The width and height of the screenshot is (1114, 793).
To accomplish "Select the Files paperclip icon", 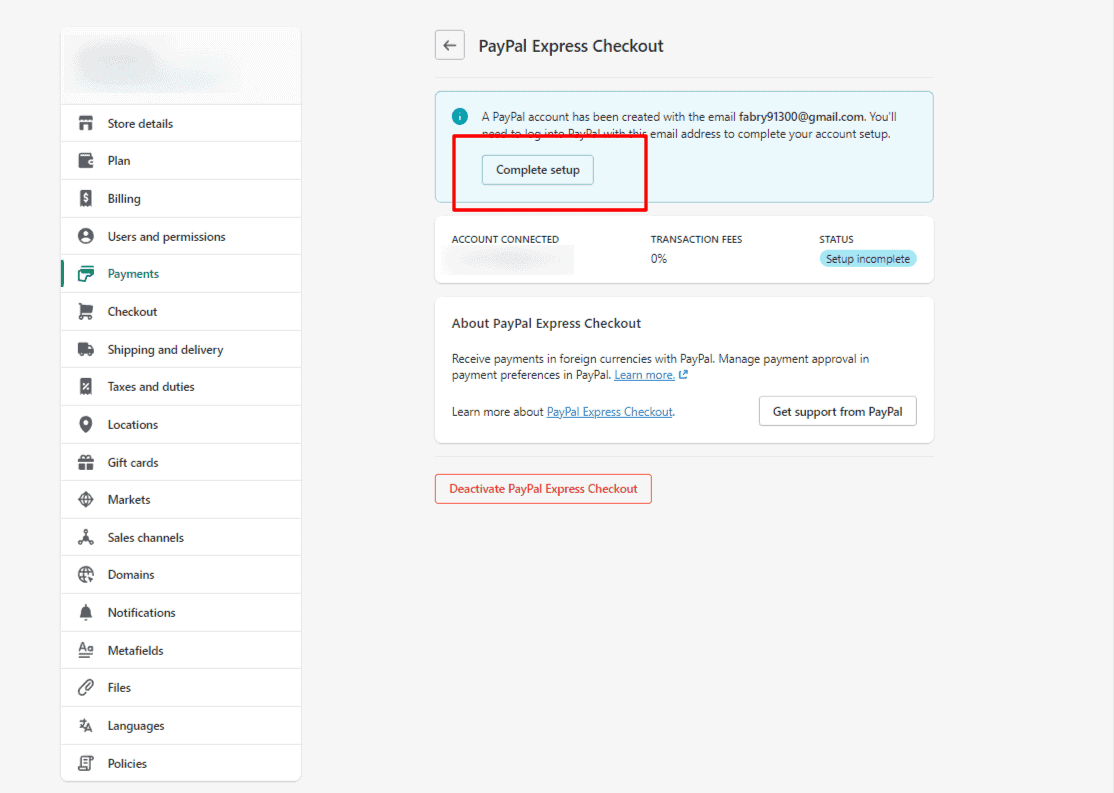I will click(x=88, y=687).
